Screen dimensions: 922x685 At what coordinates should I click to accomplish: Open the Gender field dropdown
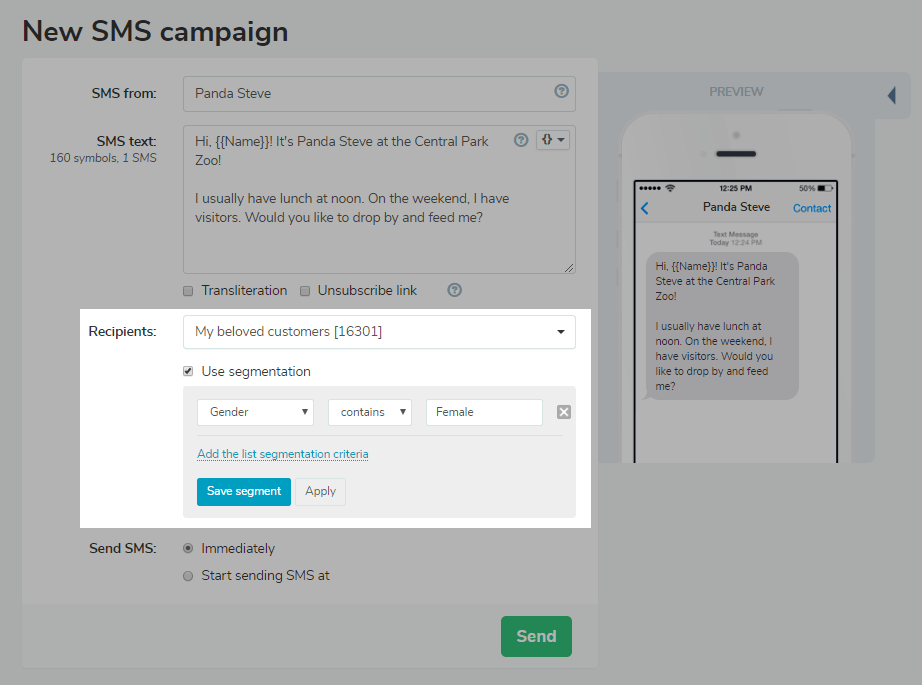click(255, 412)
